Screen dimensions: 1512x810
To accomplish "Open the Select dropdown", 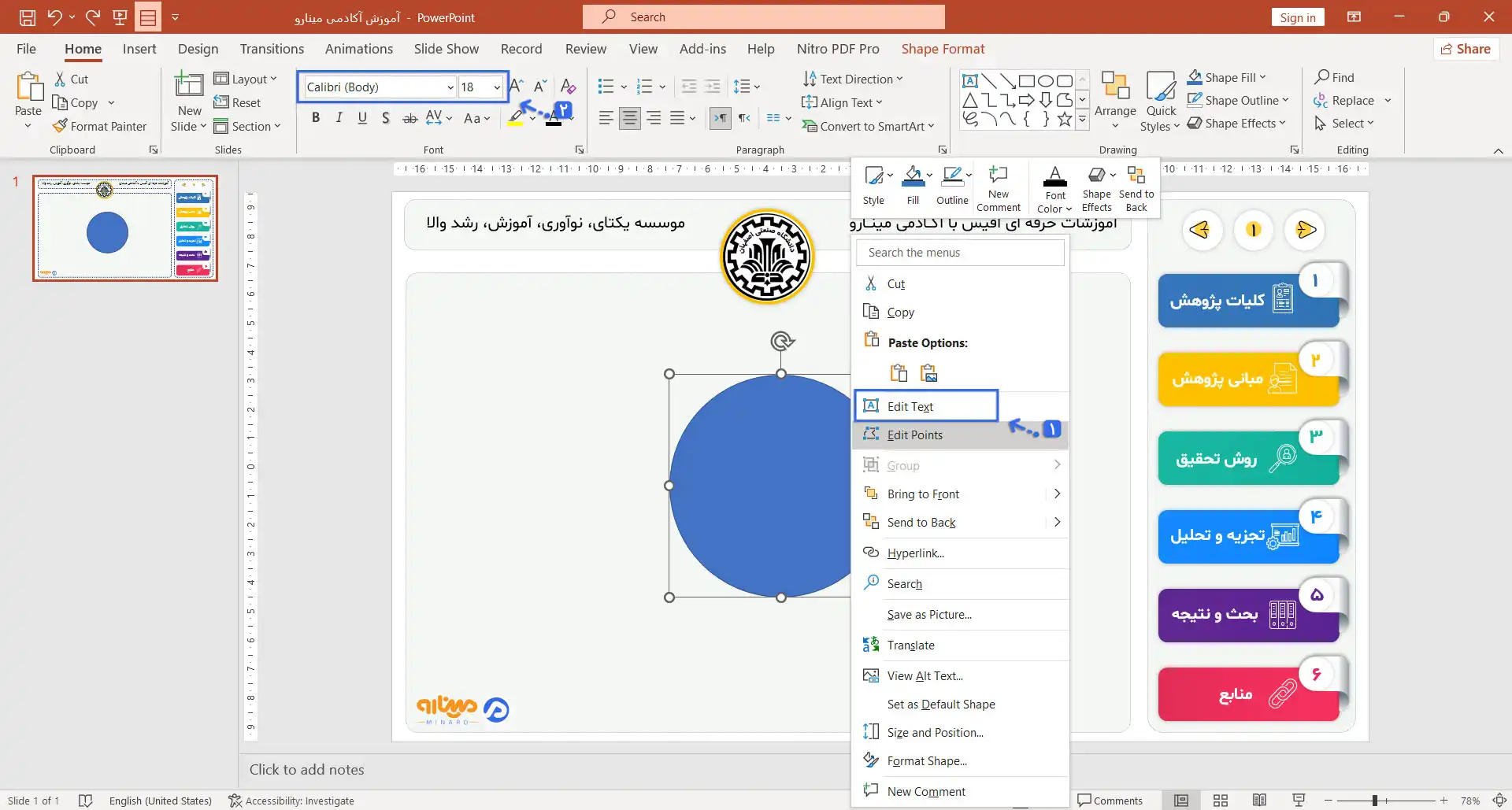I will [x=1343, y=123].
